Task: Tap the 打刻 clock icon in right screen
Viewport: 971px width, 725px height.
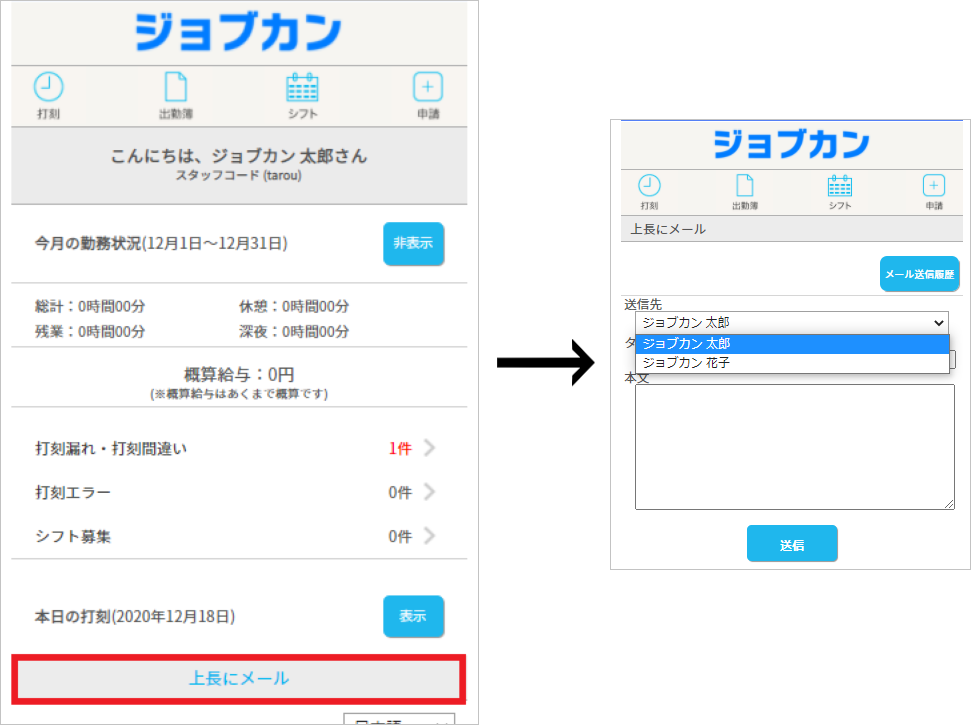Action: pyautogui.click(x=649, y=185)
